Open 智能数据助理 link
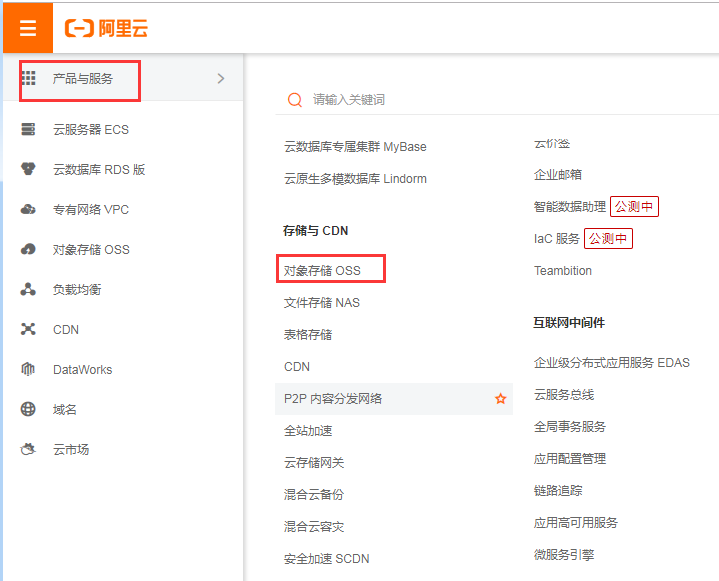719x581 pixels. tap(570, 206)
